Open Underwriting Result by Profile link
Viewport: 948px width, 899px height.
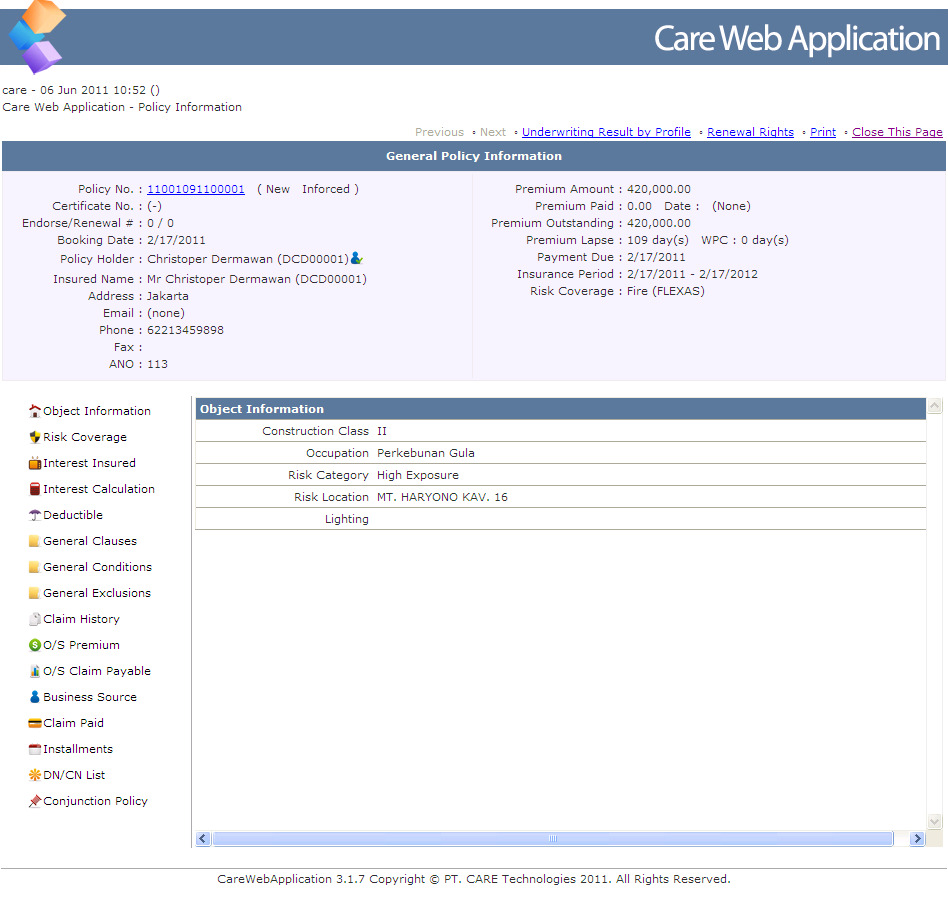(x=606, y=132)
